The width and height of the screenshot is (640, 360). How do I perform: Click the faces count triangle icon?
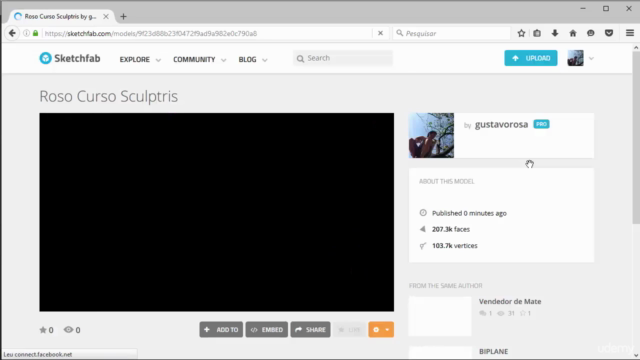click(x=423, y=229)
